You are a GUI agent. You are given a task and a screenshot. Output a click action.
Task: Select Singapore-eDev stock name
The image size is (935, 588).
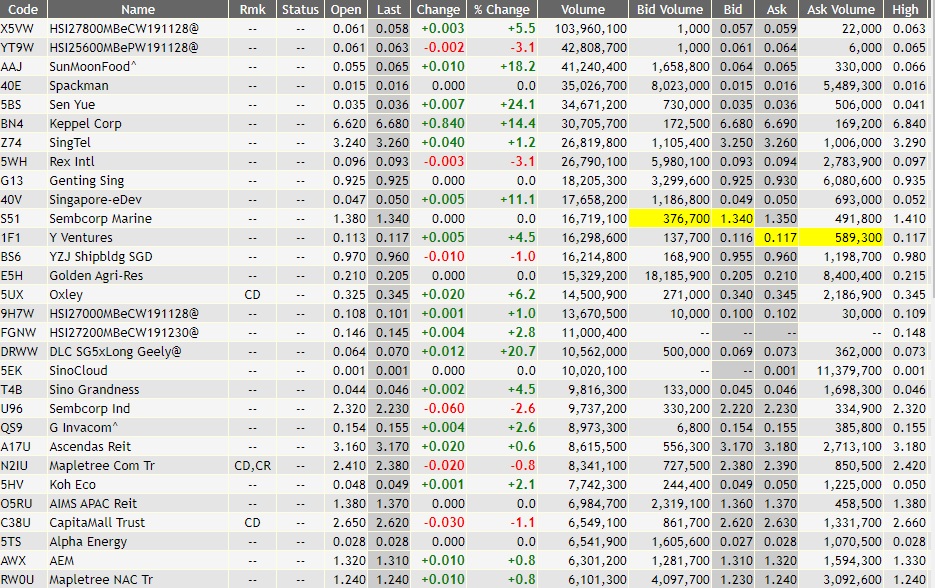(95, 200)
